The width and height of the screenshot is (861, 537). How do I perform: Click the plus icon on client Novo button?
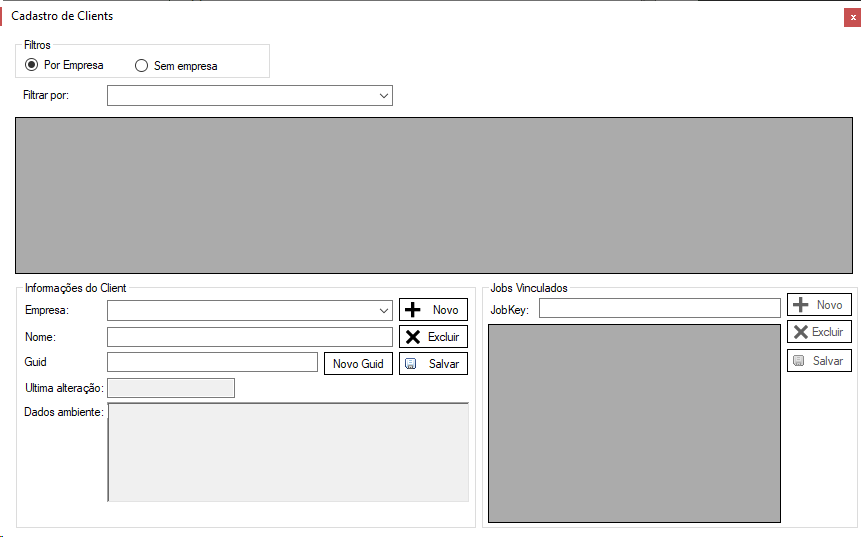coord(412,310)
